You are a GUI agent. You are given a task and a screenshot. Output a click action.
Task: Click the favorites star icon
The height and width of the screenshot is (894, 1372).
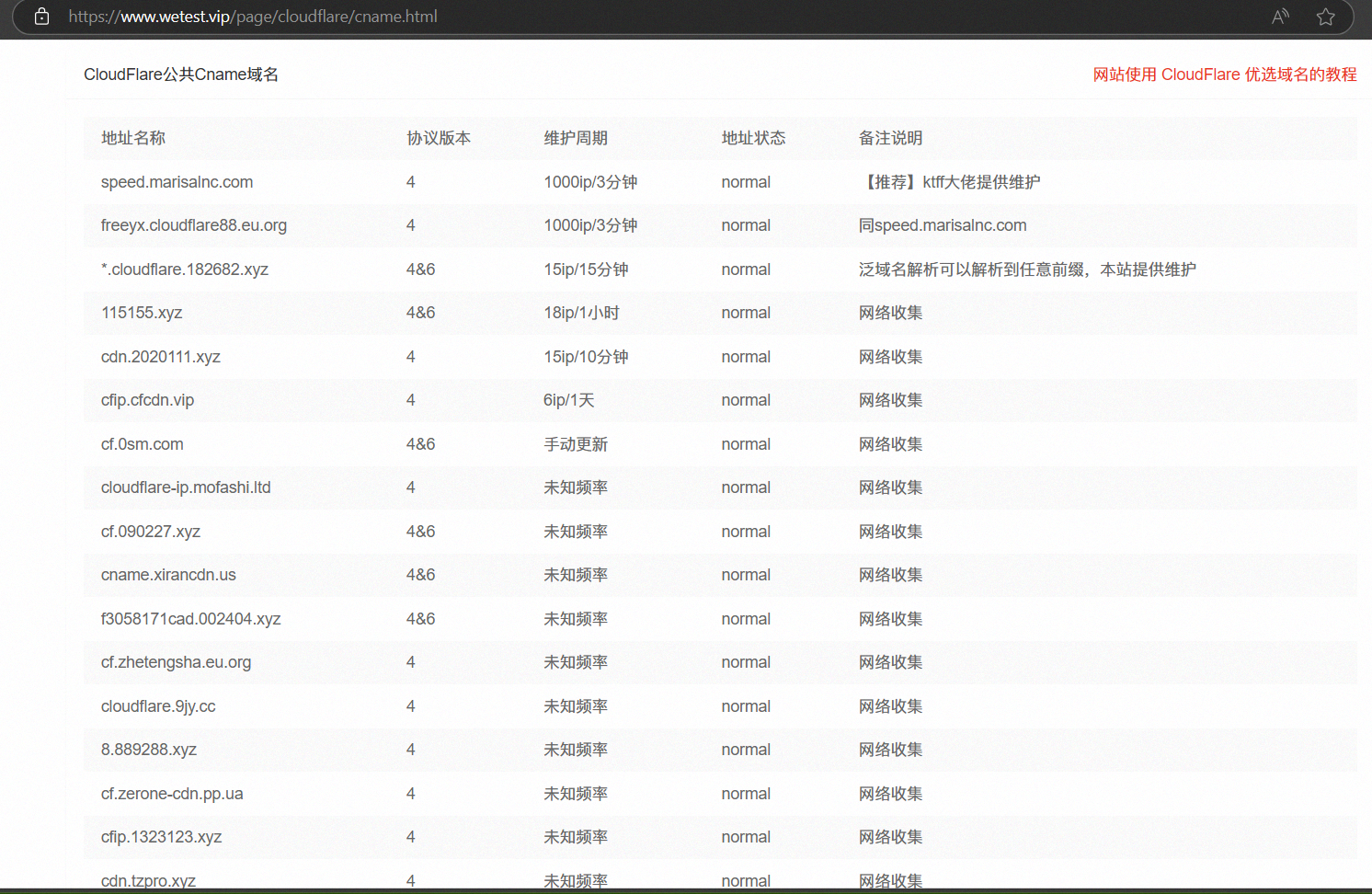tap(1325, 17)
